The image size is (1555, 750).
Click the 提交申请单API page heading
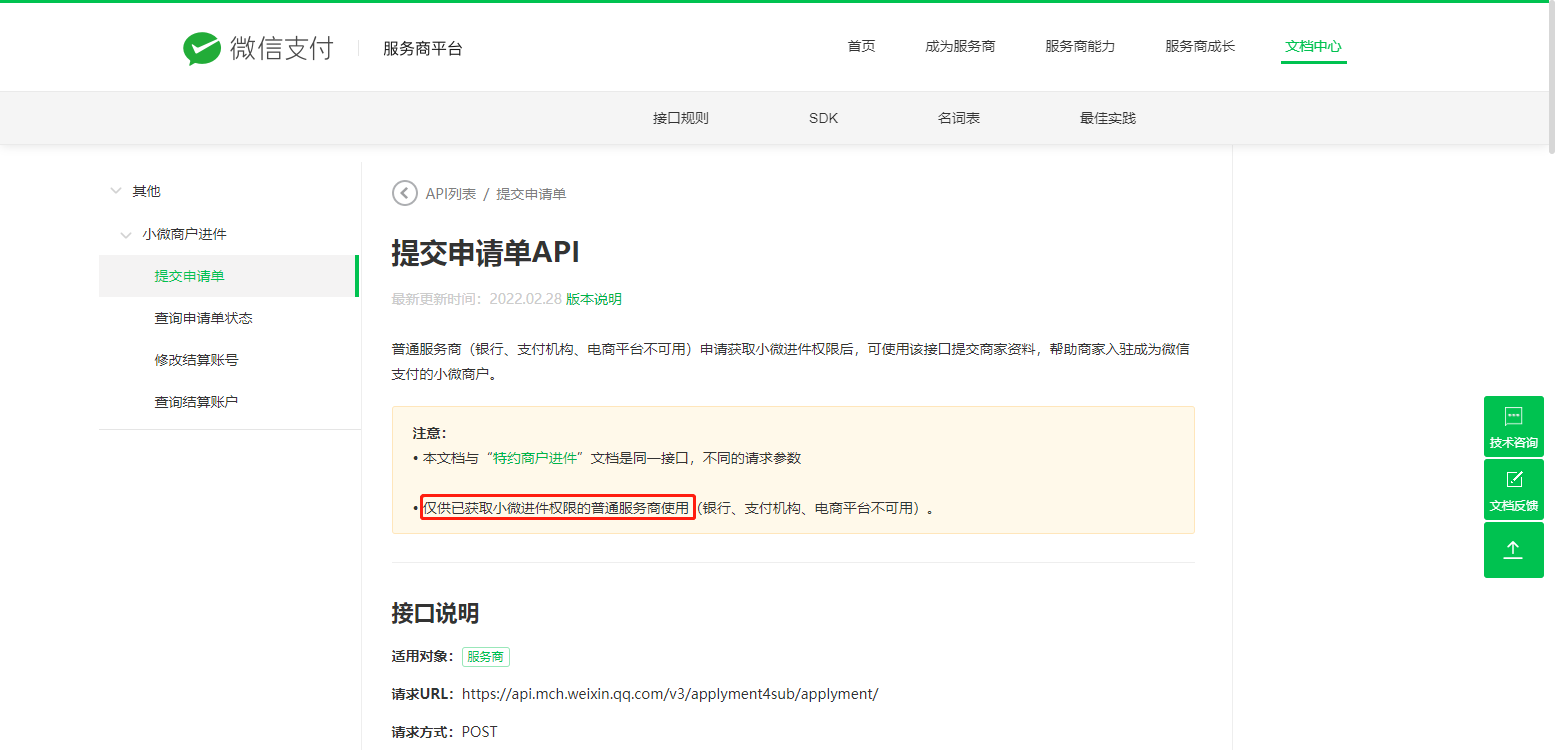click(486, 253)
